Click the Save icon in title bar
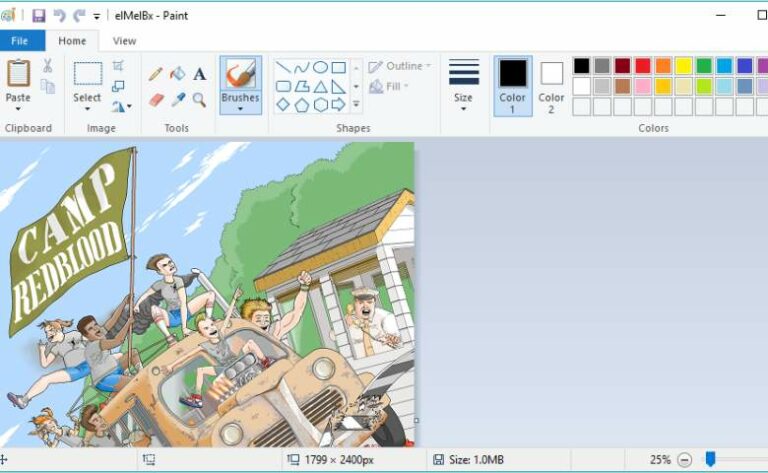The width and height of the screenshot is (768, 473). (x=39, y=16)
